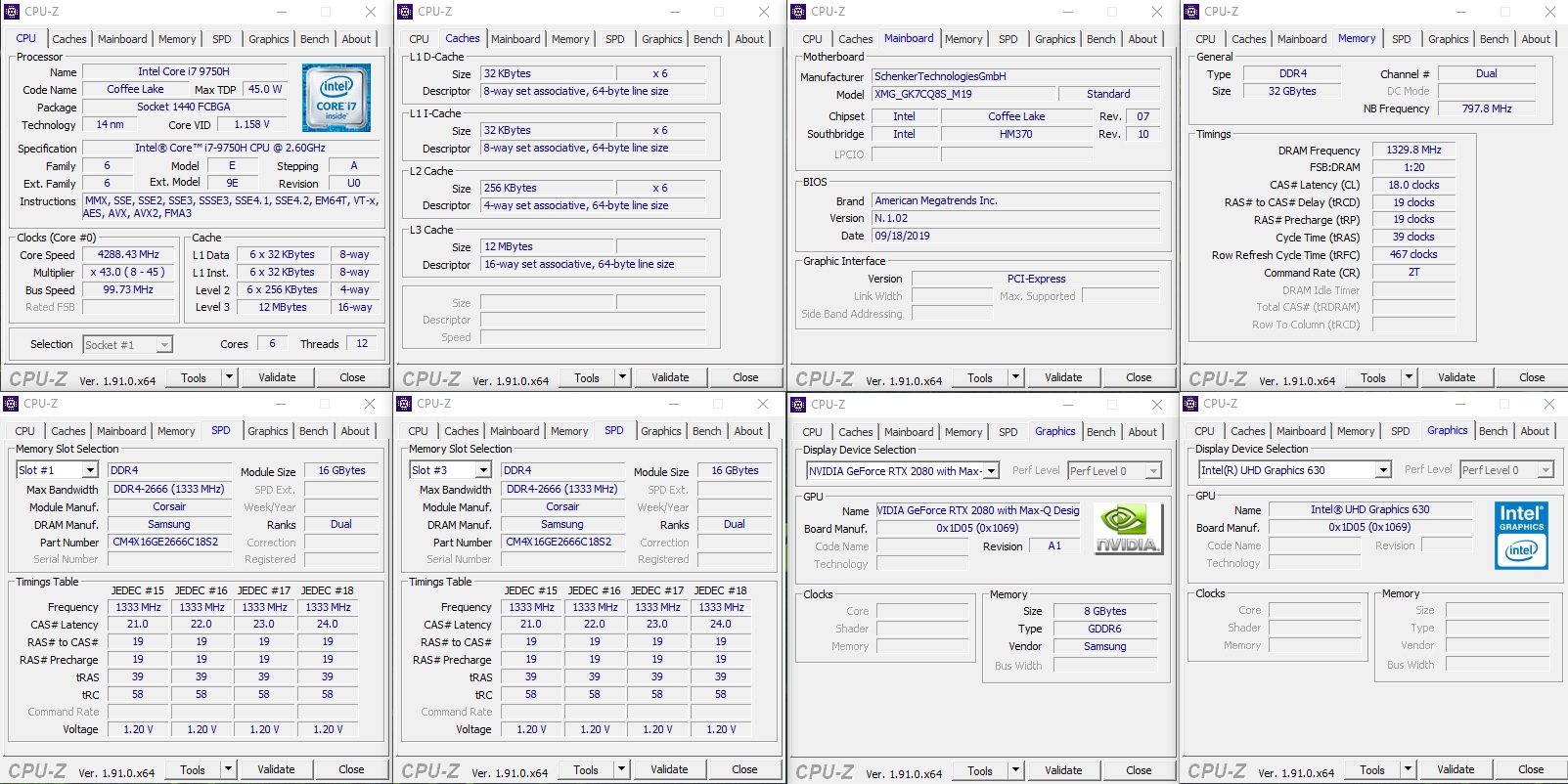
Task: Click the CPU-Z title bar icon of the CPU tab window
Action: 12,12
